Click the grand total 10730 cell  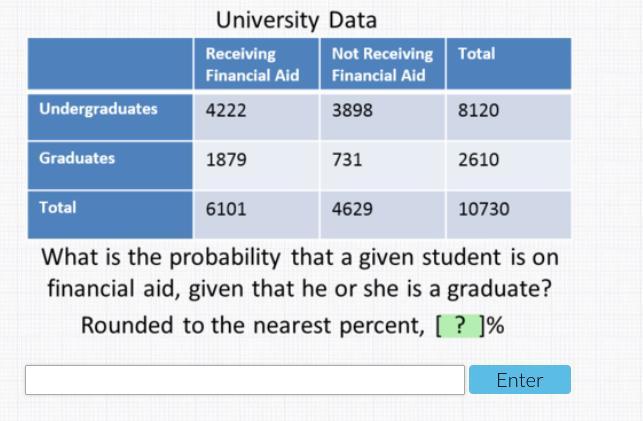[483, 209]
